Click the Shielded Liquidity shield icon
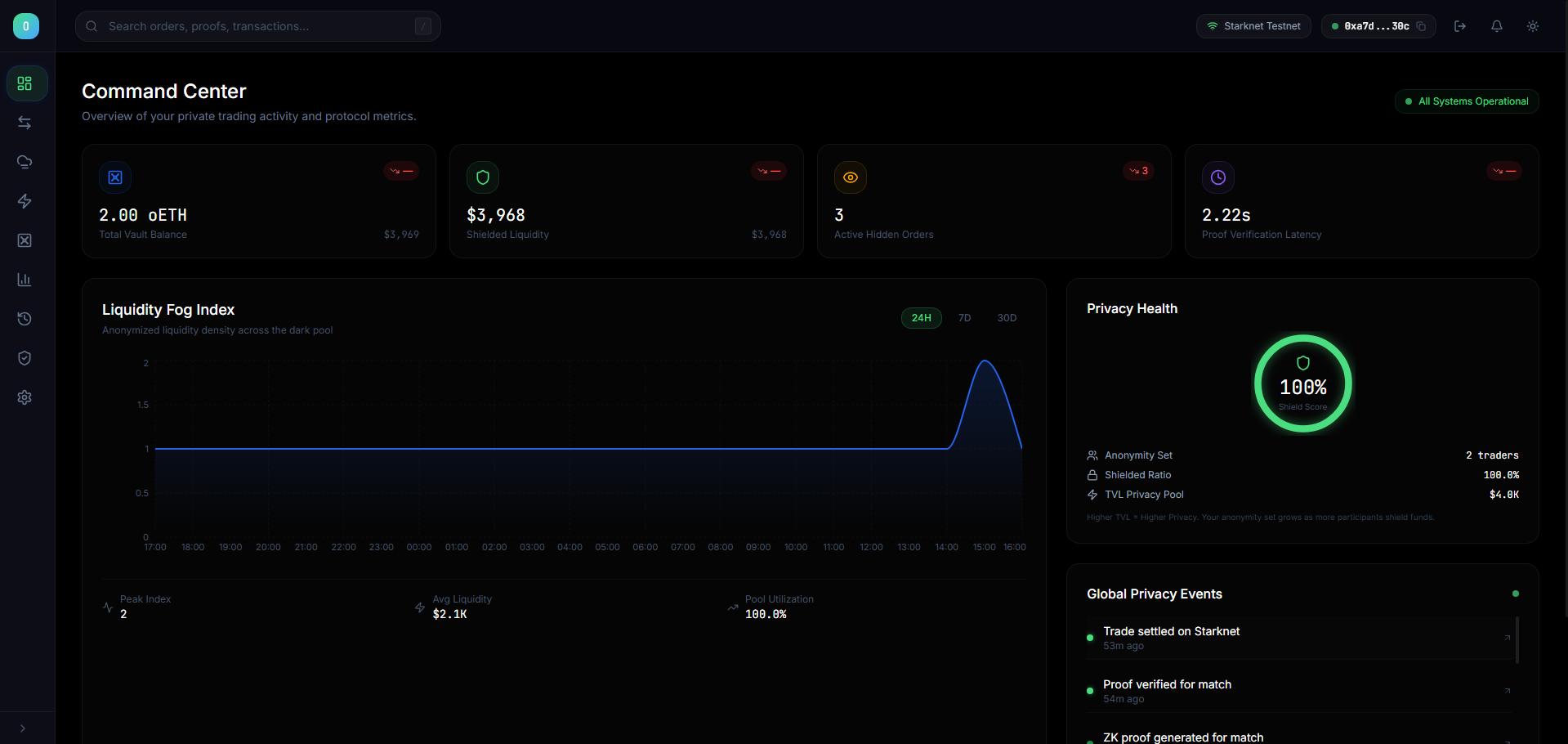Screen dimensions: 1568x744 point(483,177)
